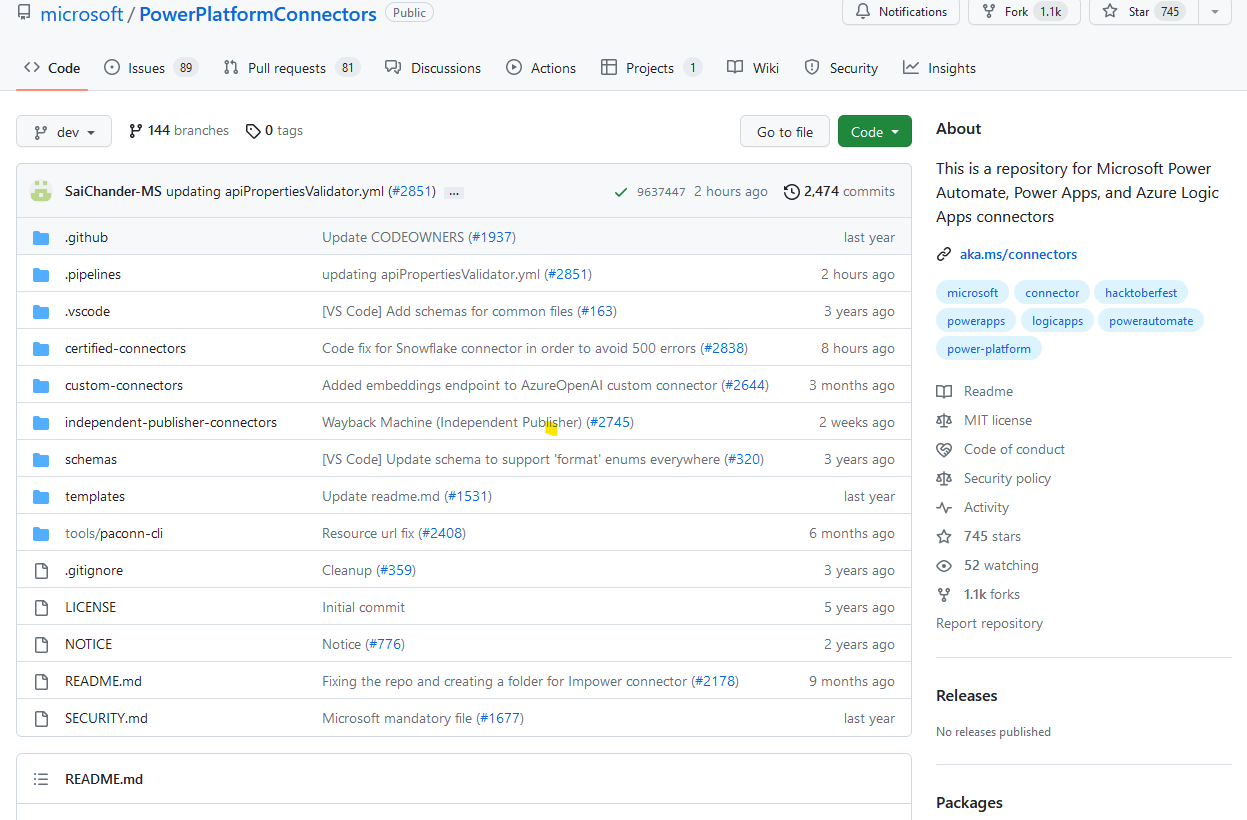
Task: Open the Star list dropdown arrow
Action: pos(1214,12)
